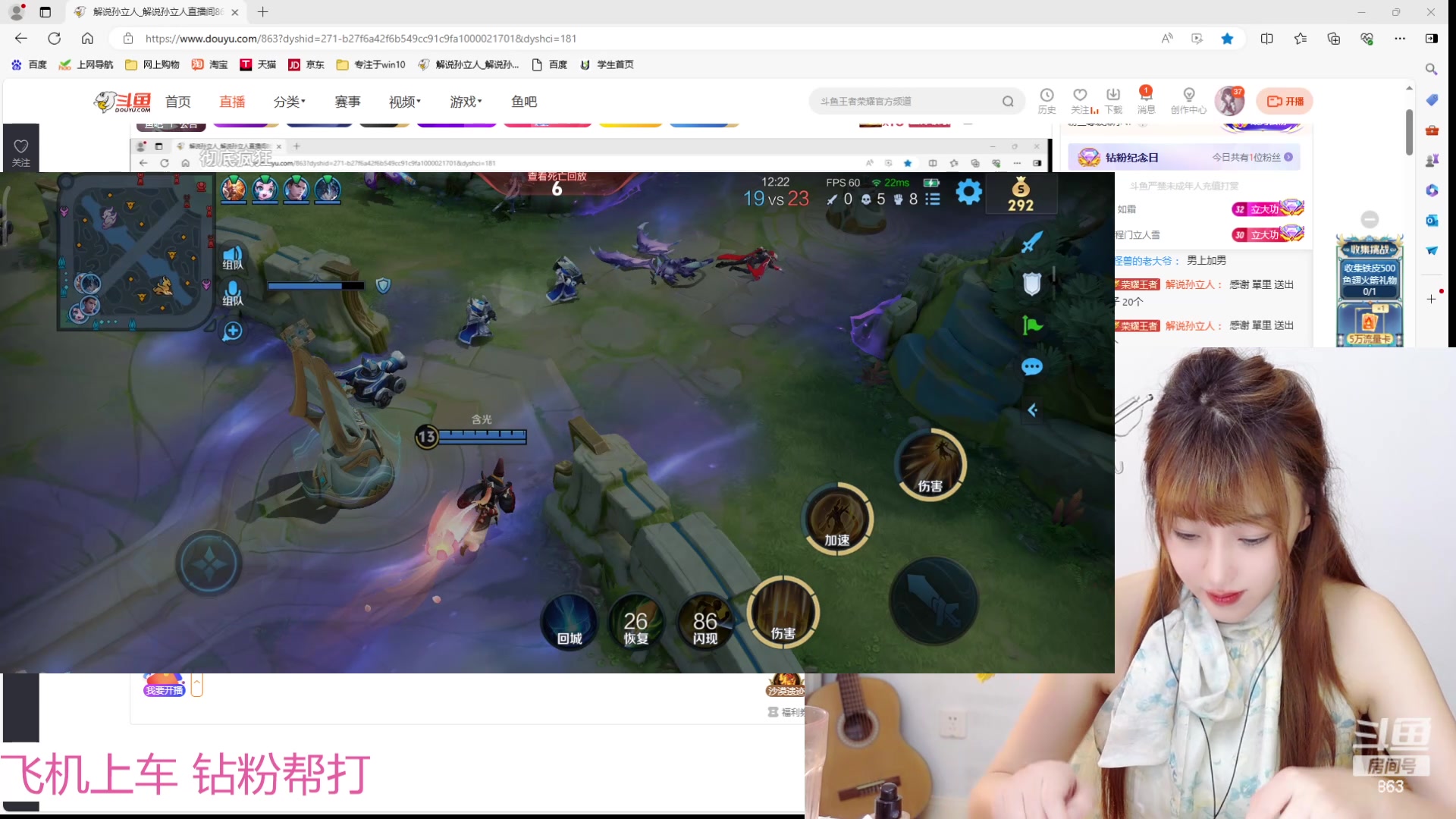The width and height of the screenshot is (1456, 819).
Task: Go back in browser
Action: [21, 39]
